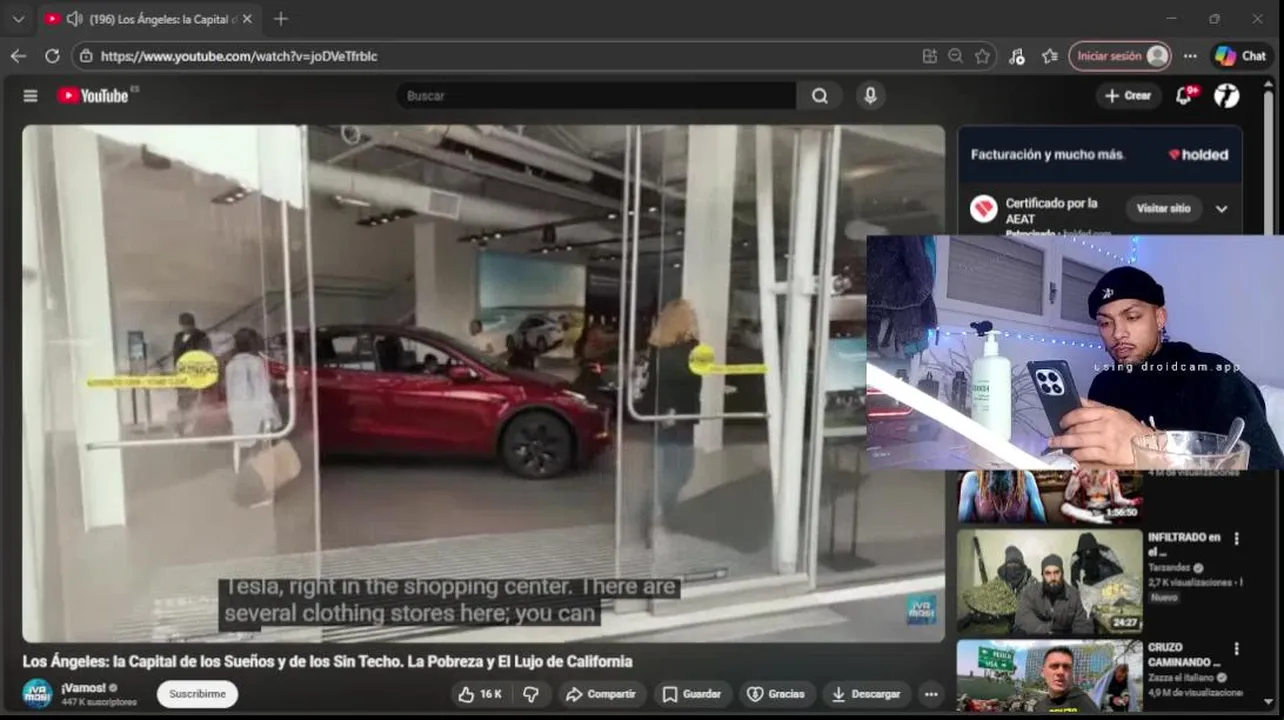Open the INFILTRADO en el video title

(1184, 544)
